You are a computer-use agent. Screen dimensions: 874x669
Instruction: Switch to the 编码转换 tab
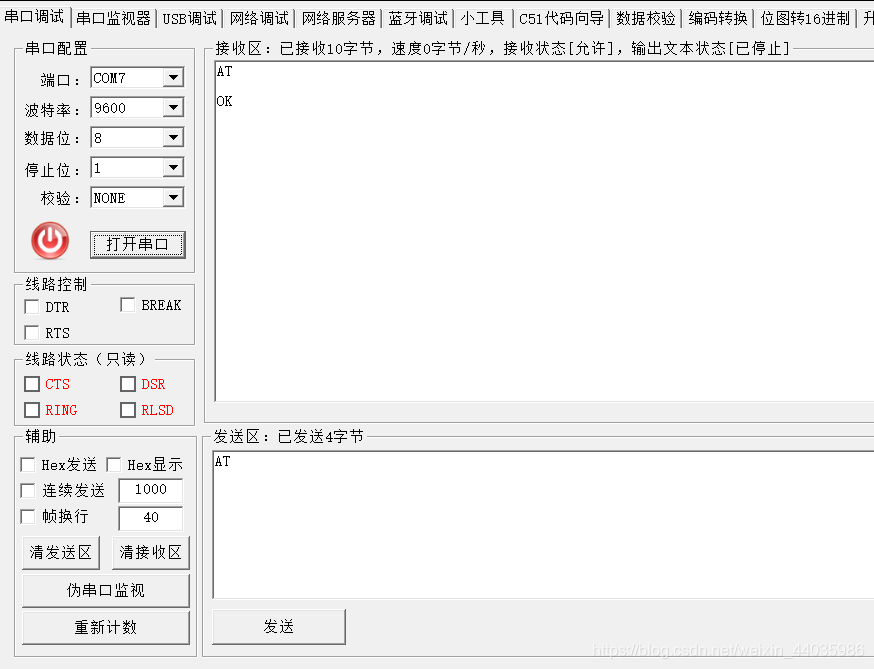[717, 18]
